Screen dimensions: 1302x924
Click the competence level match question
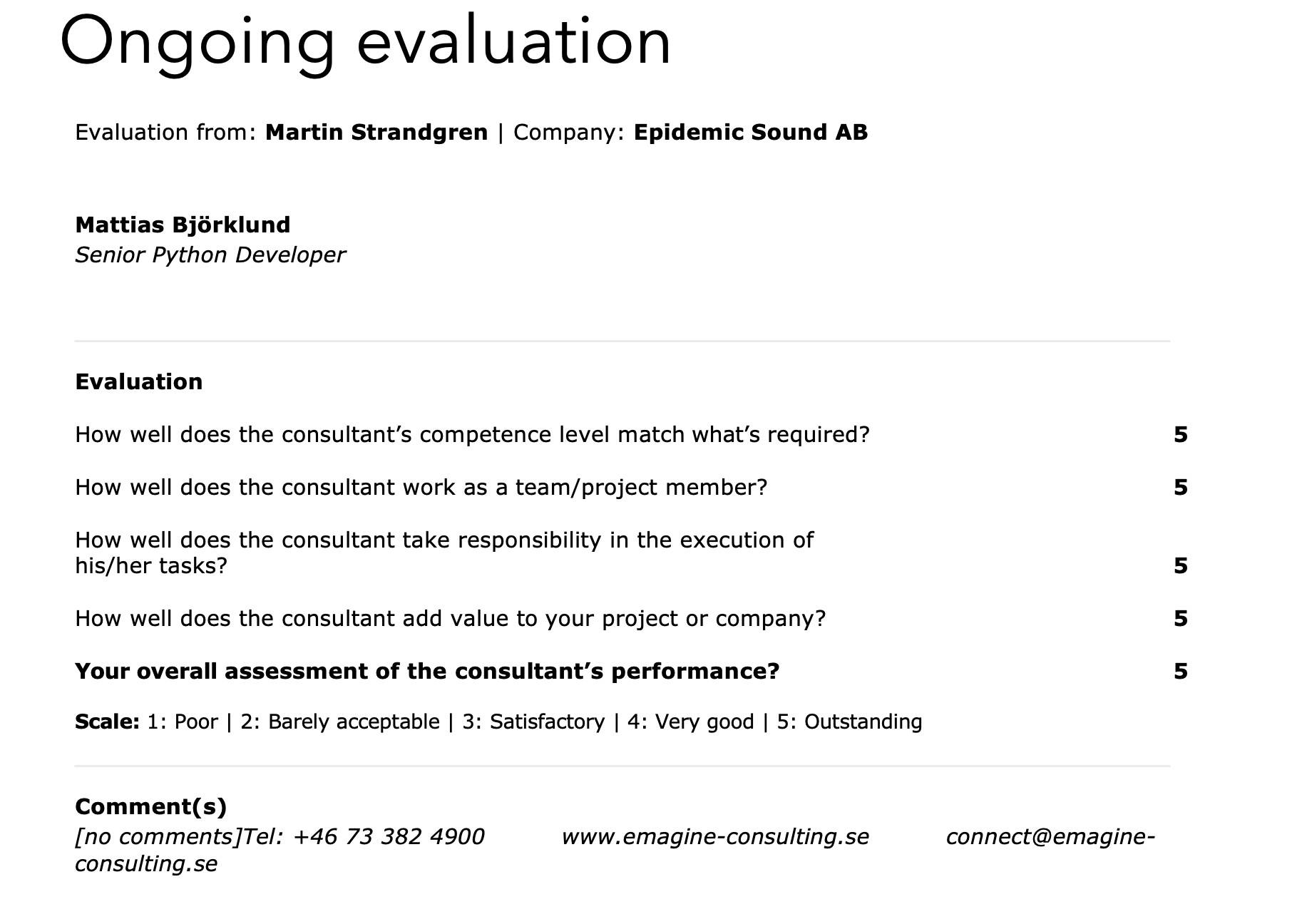click(472, 434)
